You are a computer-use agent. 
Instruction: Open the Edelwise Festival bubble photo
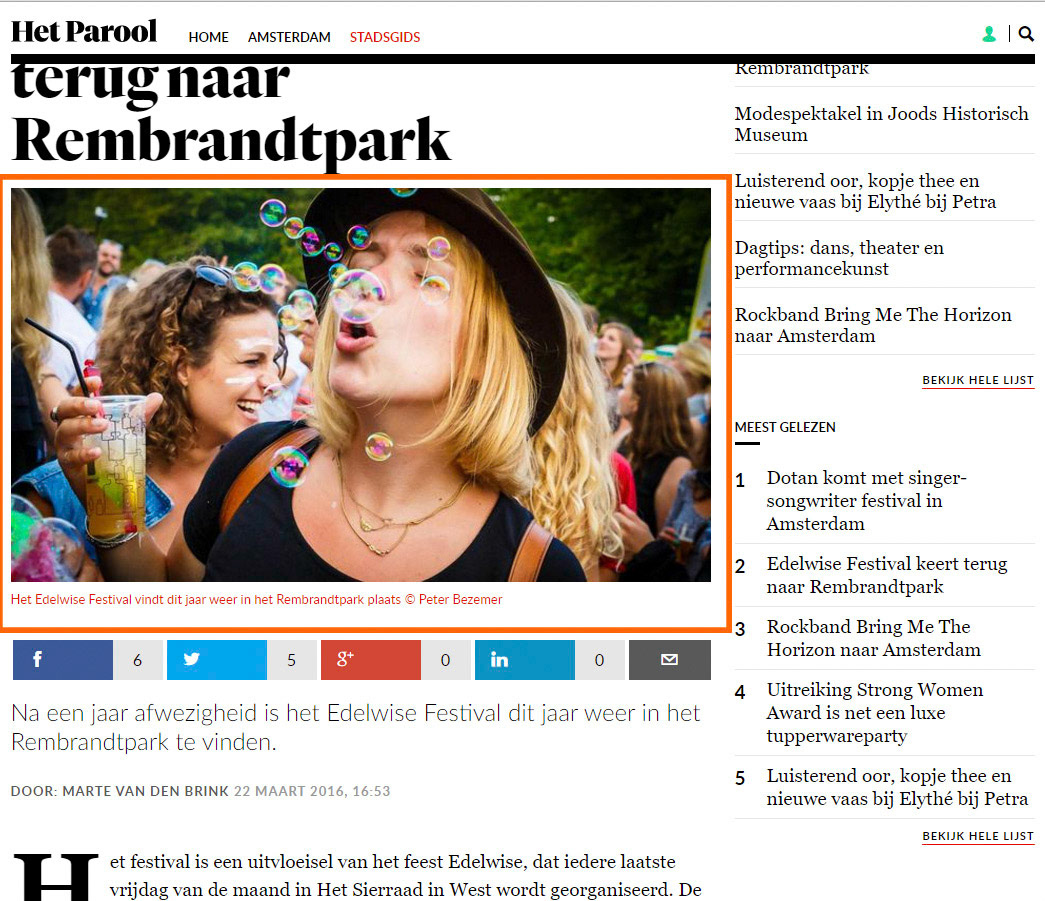point(361,385)
